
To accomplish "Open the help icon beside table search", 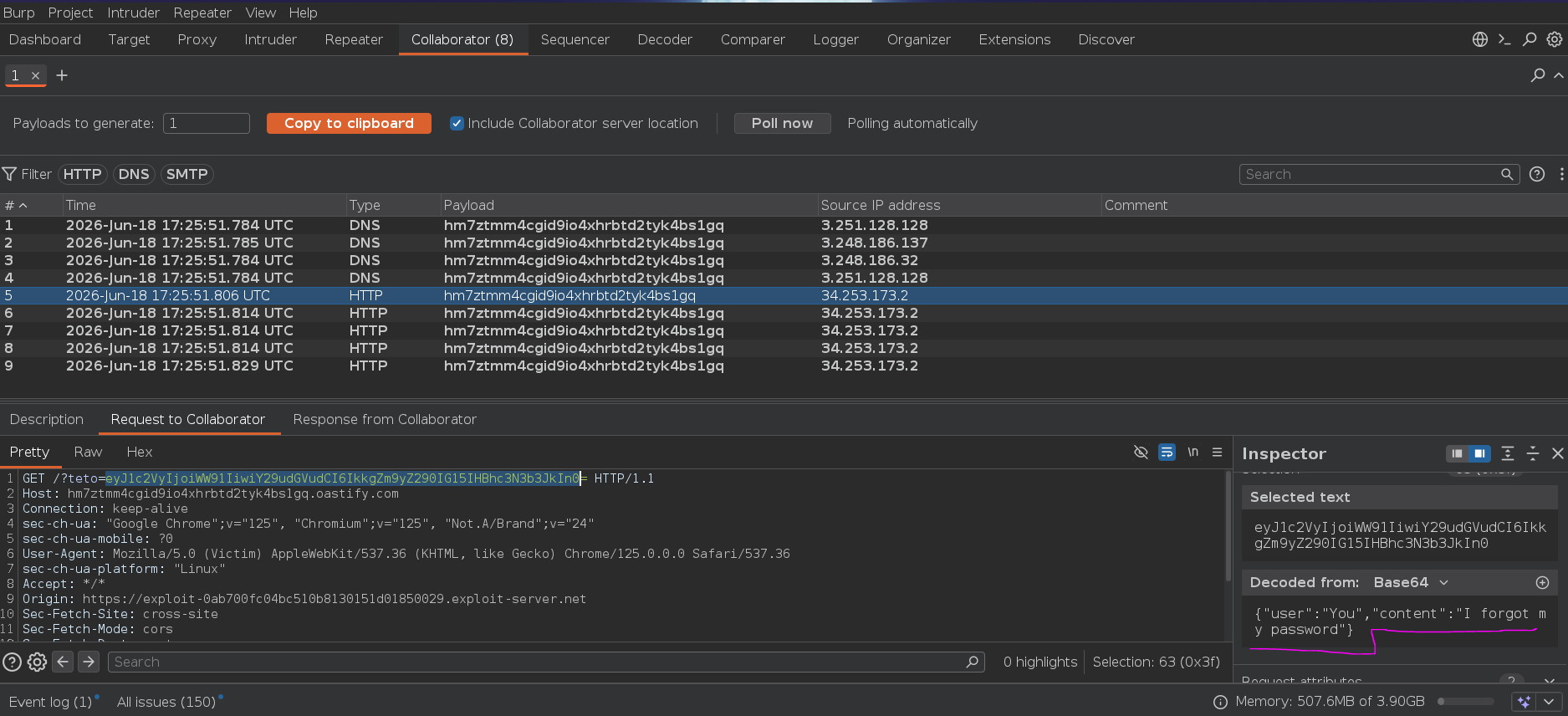I will 1537,174.
